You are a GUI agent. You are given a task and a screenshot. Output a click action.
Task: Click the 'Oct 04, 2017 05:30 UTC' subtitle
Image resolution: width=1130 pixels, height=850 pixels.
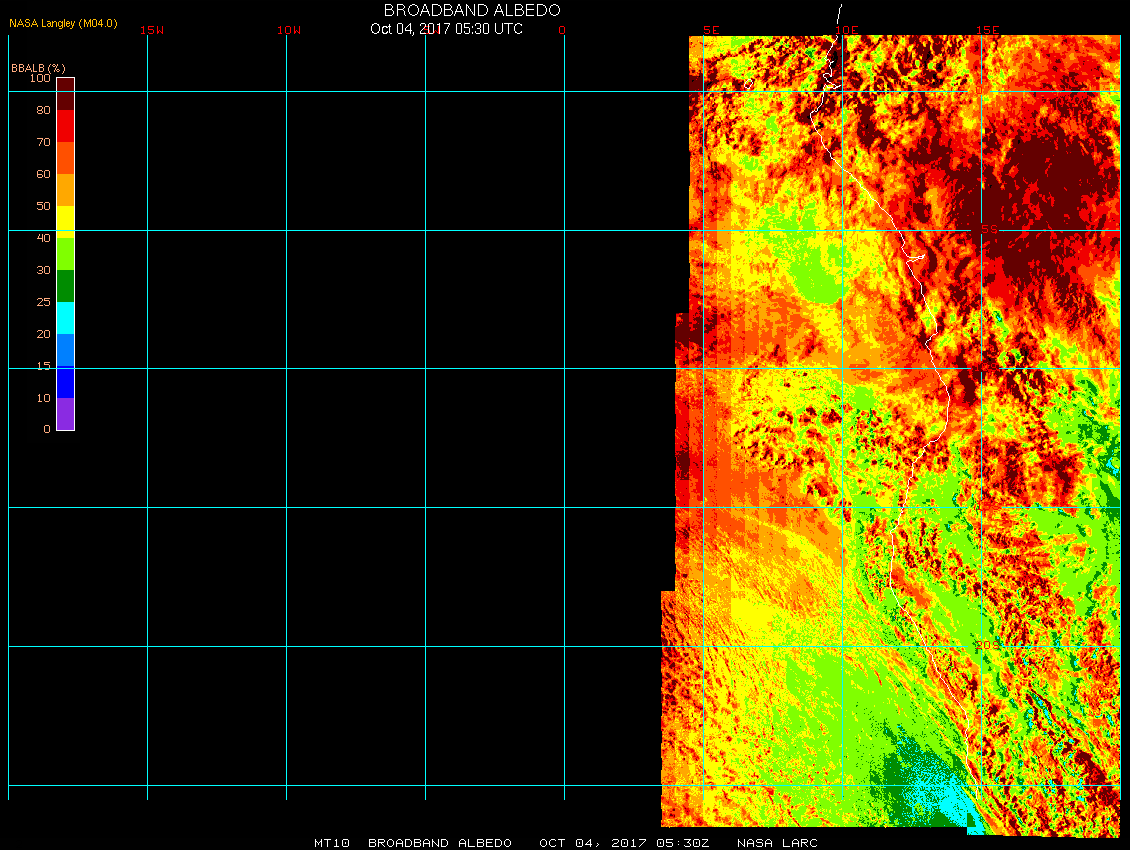tap(446, 29)
